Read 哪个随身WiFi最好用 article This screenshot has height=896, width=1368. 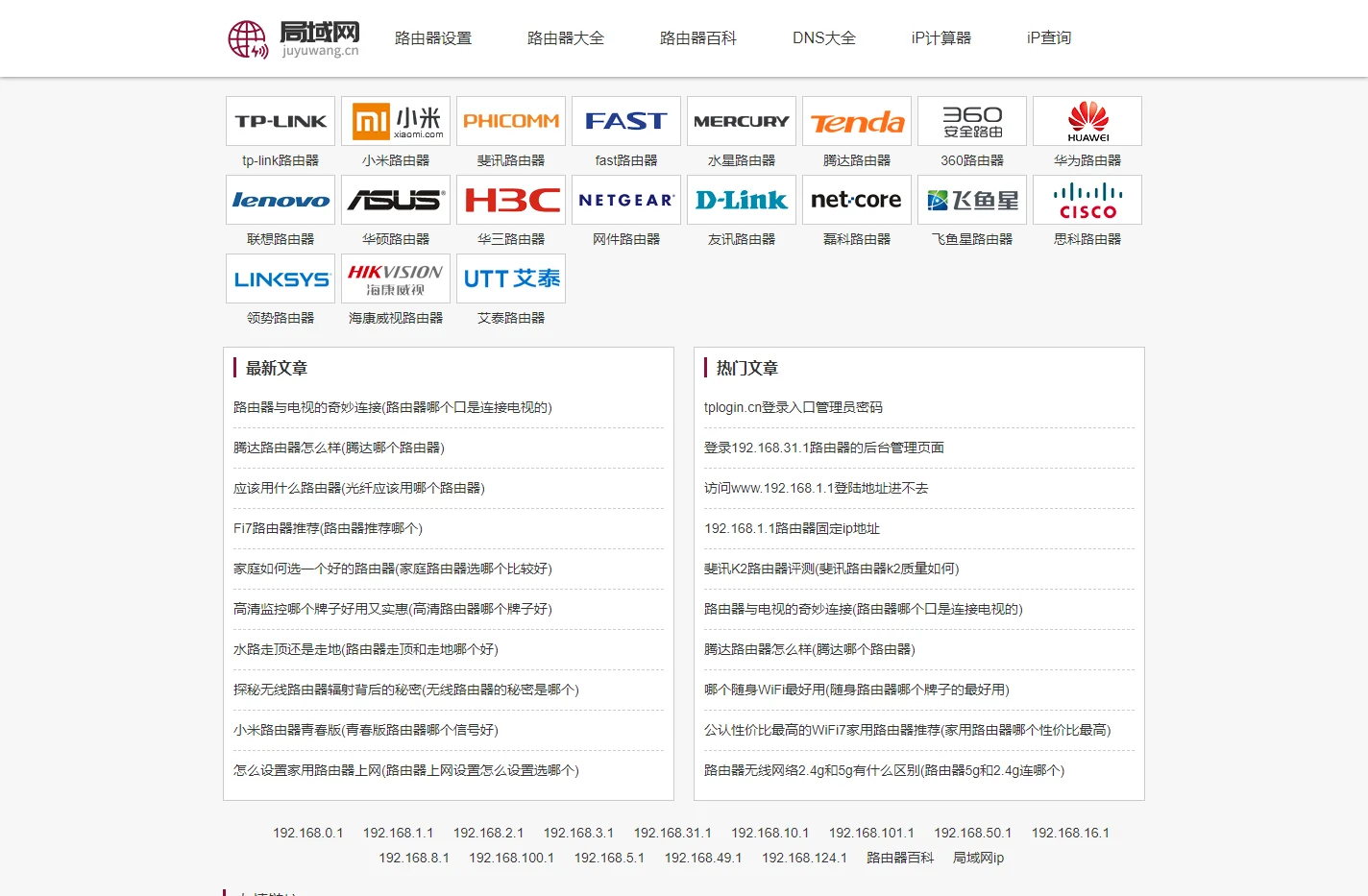coord(857,690)
